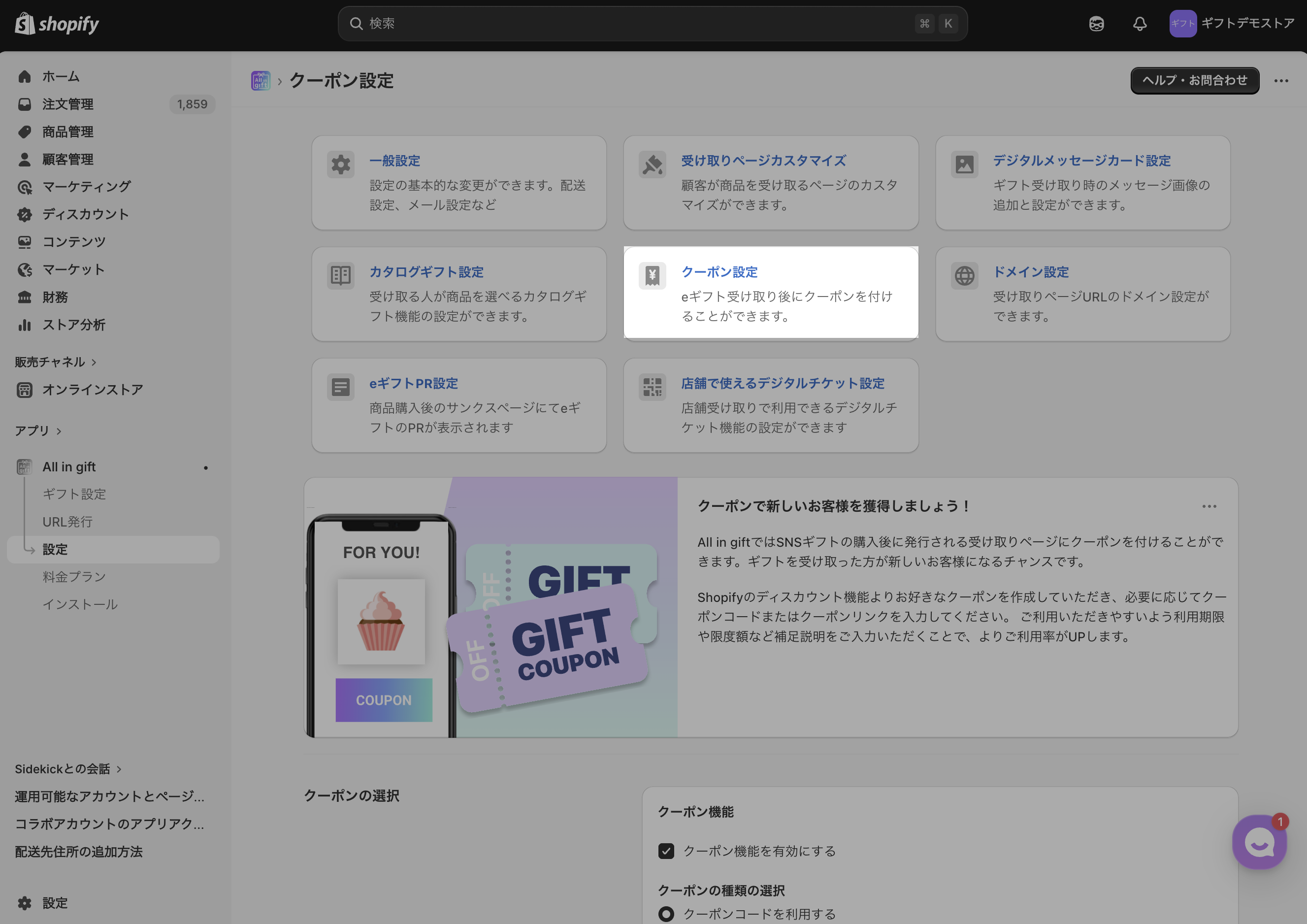Image resolution: width=1307 pixels, height=924 pixels.
Task: Select クーポンコードを利用する radio button
Action: pos(666,914)
